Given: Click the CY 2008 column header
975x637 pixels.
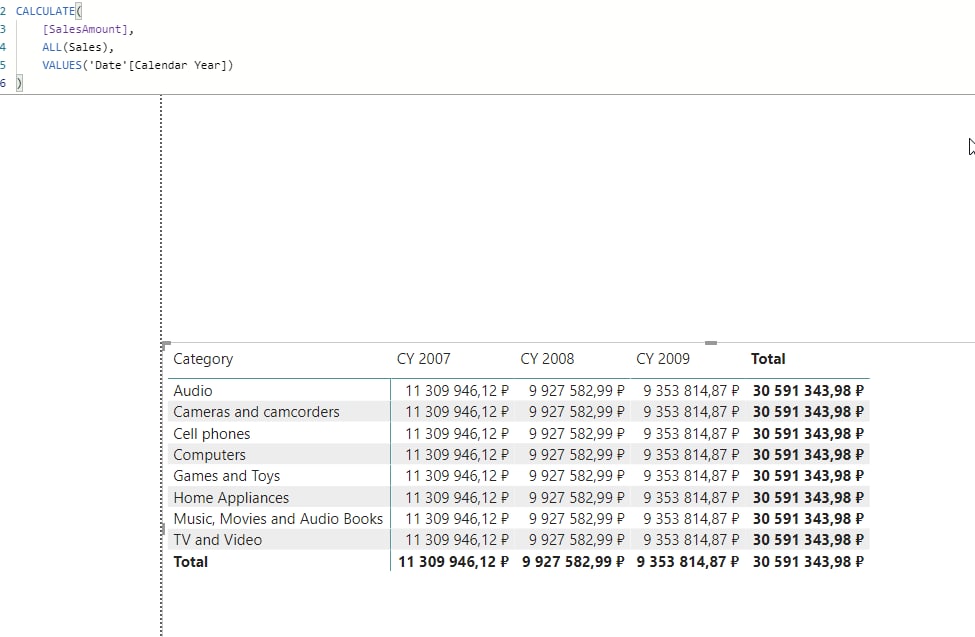Looking at the screenshot, I should point(547,359).
